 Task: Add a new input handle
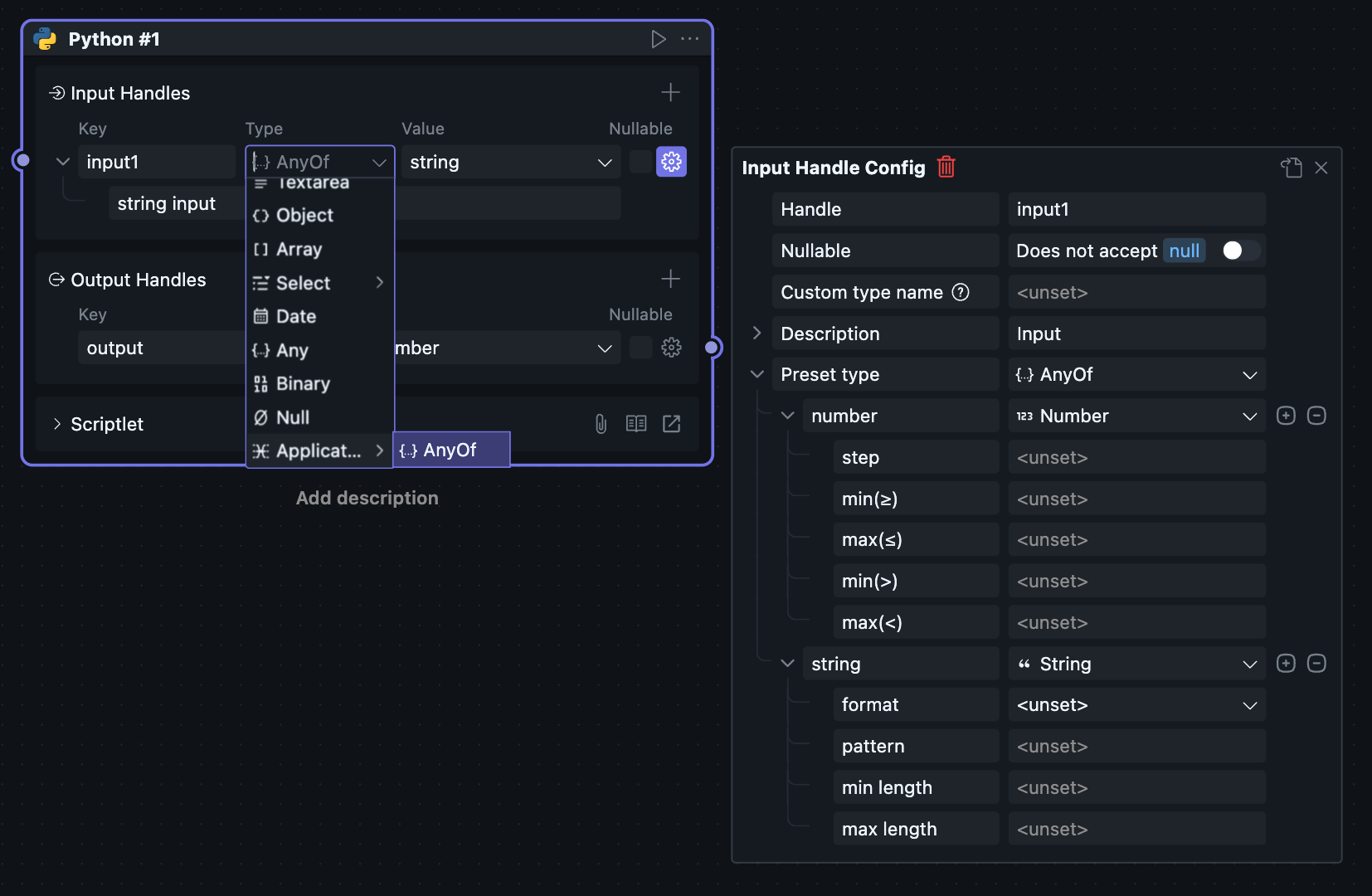pos(670,92)
